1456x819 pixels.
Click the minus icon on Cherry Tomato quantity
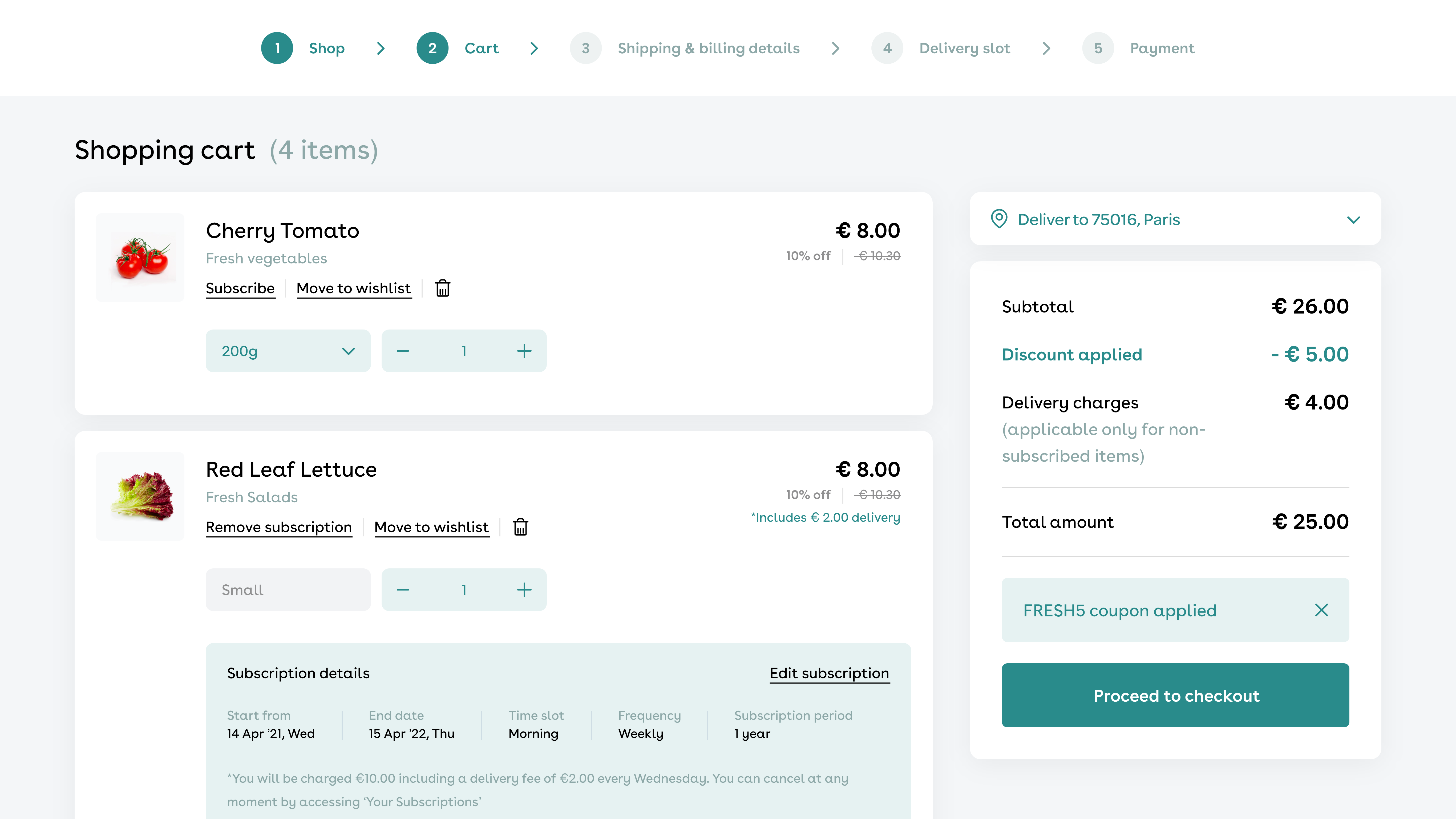point(404,351)
